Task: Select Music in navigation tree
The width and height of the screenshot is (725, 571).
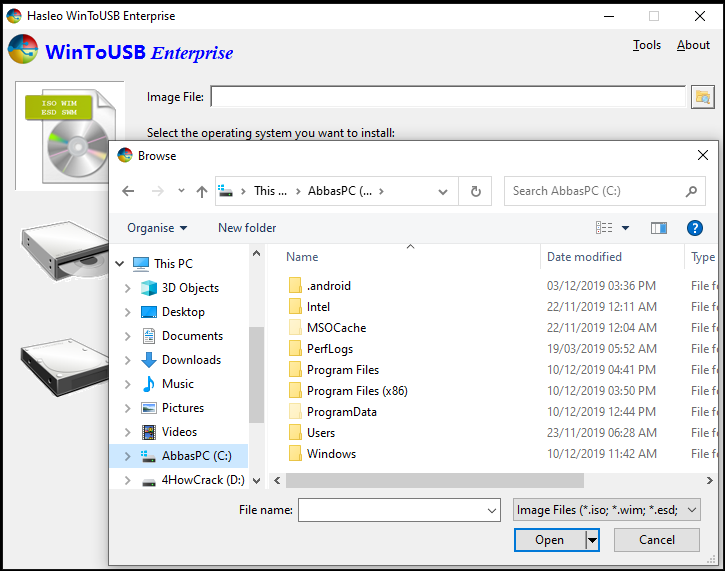Action: pyautogui.click(x=178, y=384)
